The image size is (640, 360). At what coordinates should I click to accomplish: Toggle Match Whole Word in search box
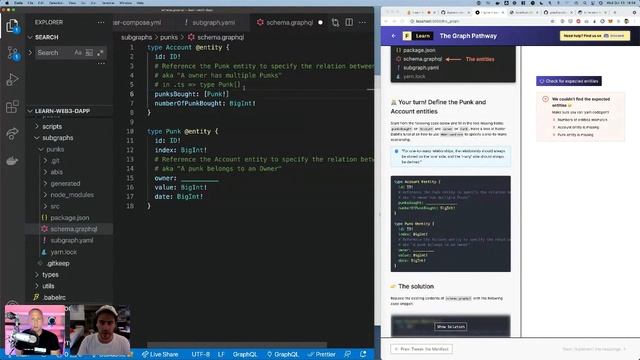tap(89, 52)
